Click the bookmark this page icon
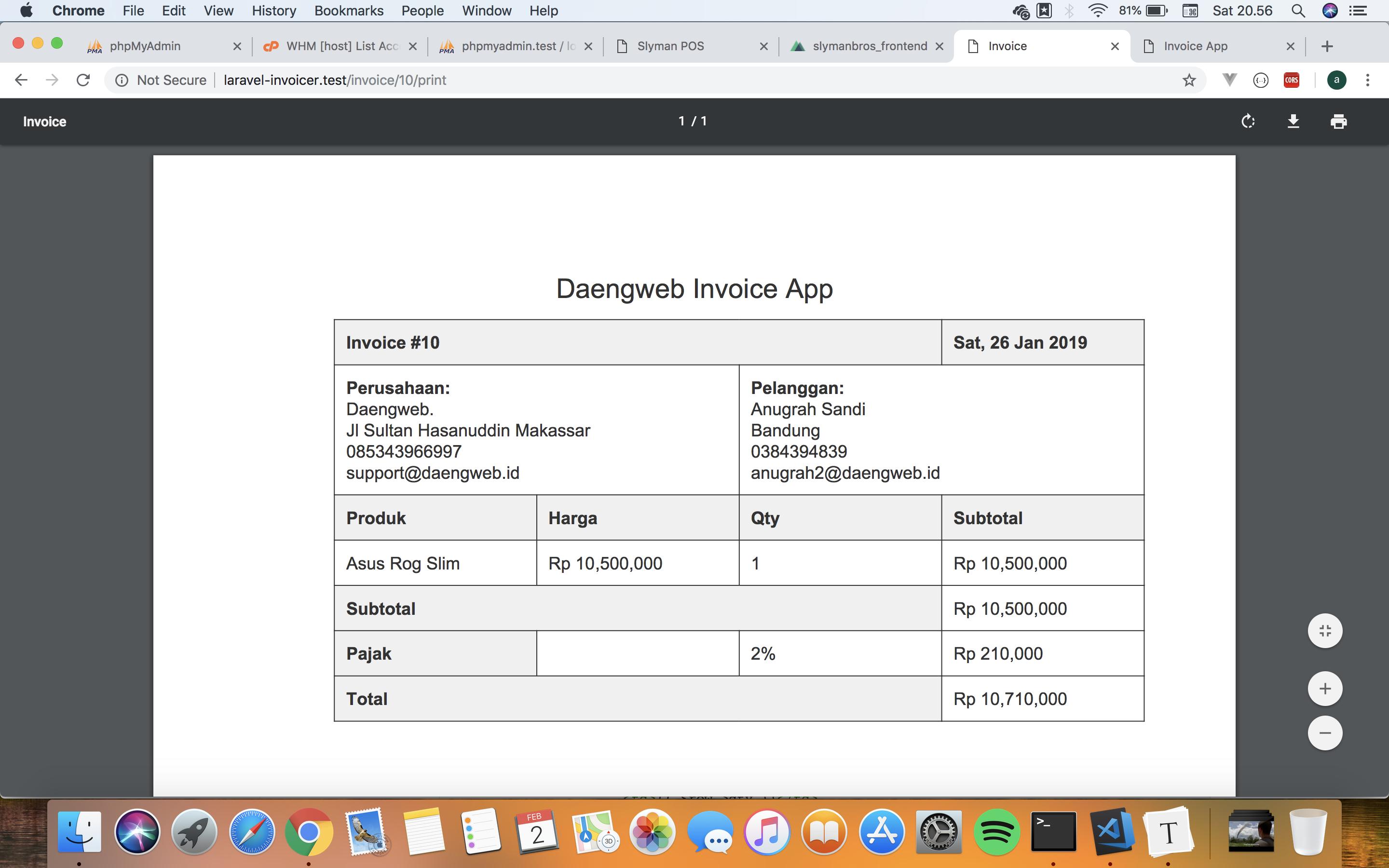 point(1190,80)
